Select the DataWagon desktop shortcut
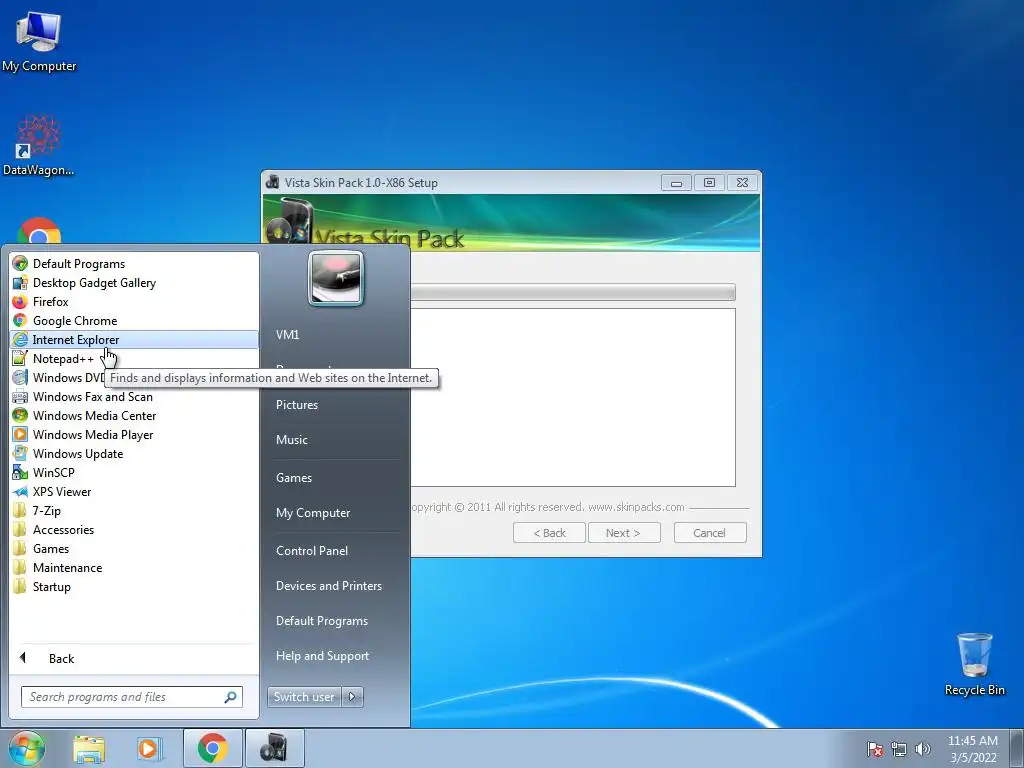The width and height of the screenshot is (1024, 768). tap(39, 145)
